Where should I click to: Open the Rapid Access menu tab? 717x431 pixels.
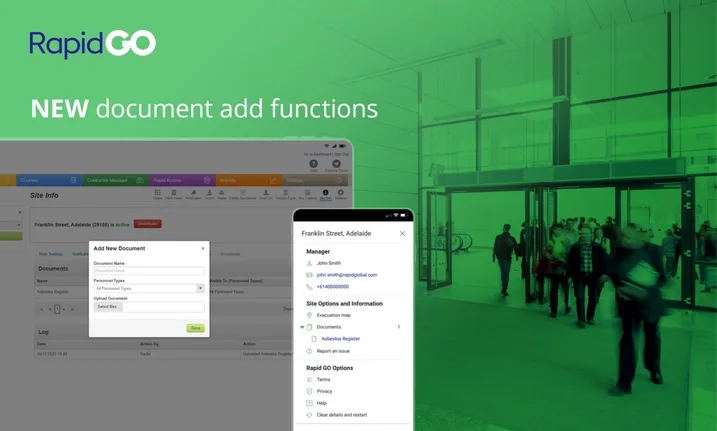182,180
